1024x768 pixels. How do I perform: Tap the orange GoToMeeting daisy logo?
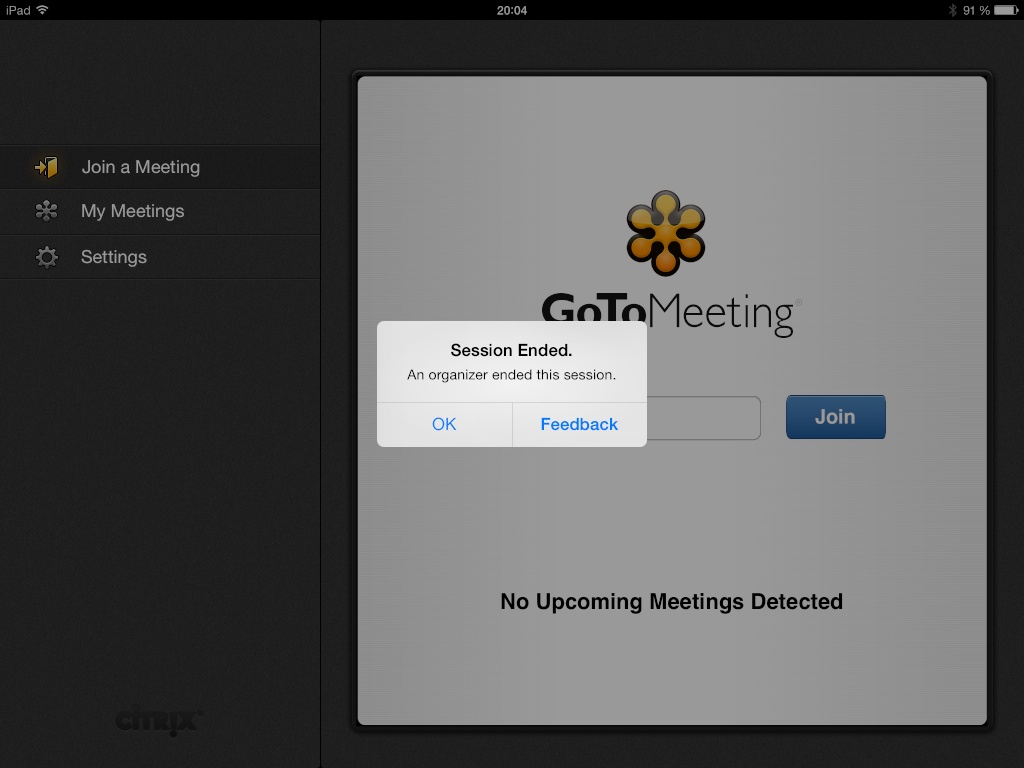pyautogui.click(x=666, y=233)
